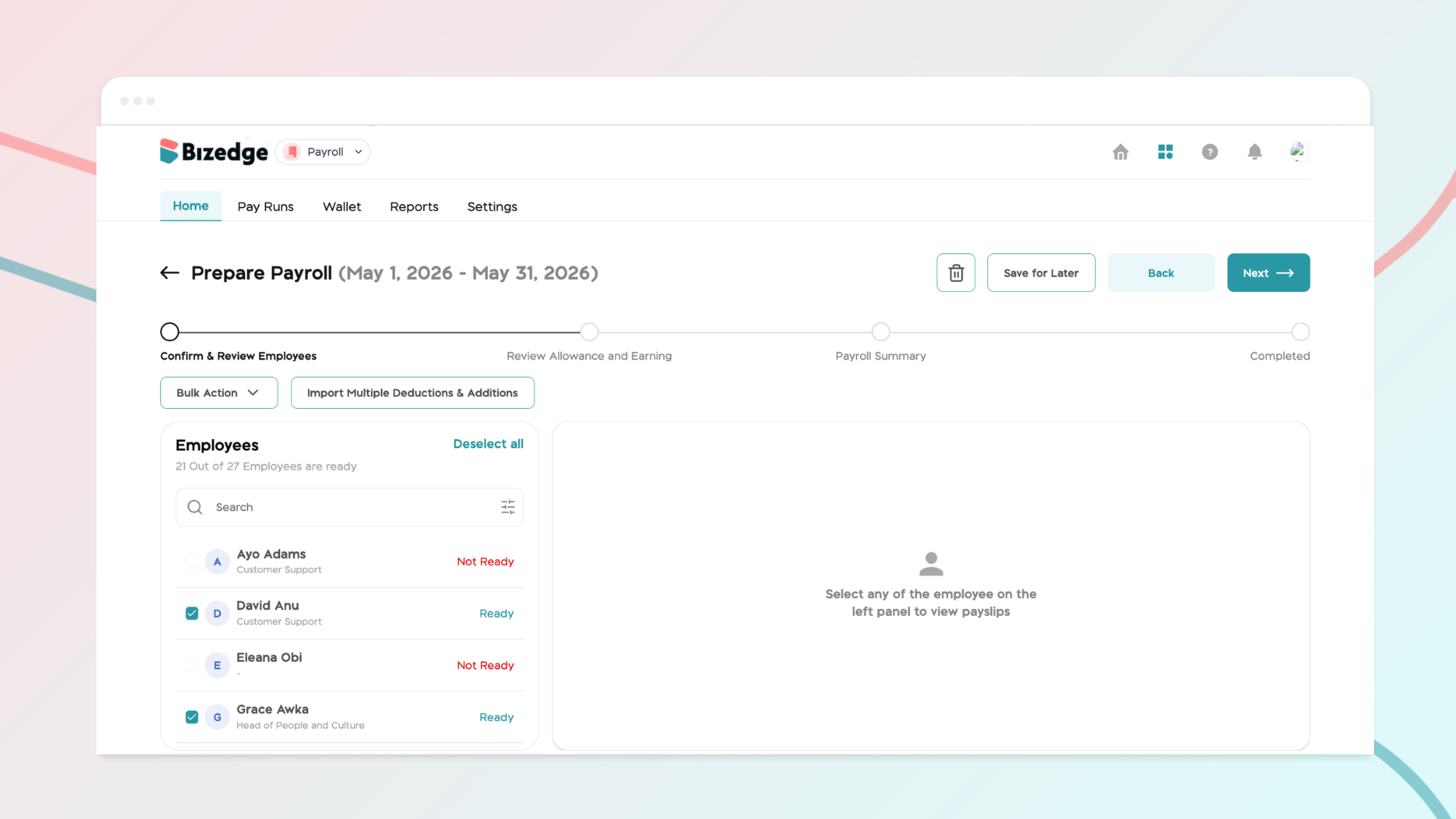This screenshot has height=819, width=1456.
Task: Proceed with the Next button
Action: (1269, 273)
